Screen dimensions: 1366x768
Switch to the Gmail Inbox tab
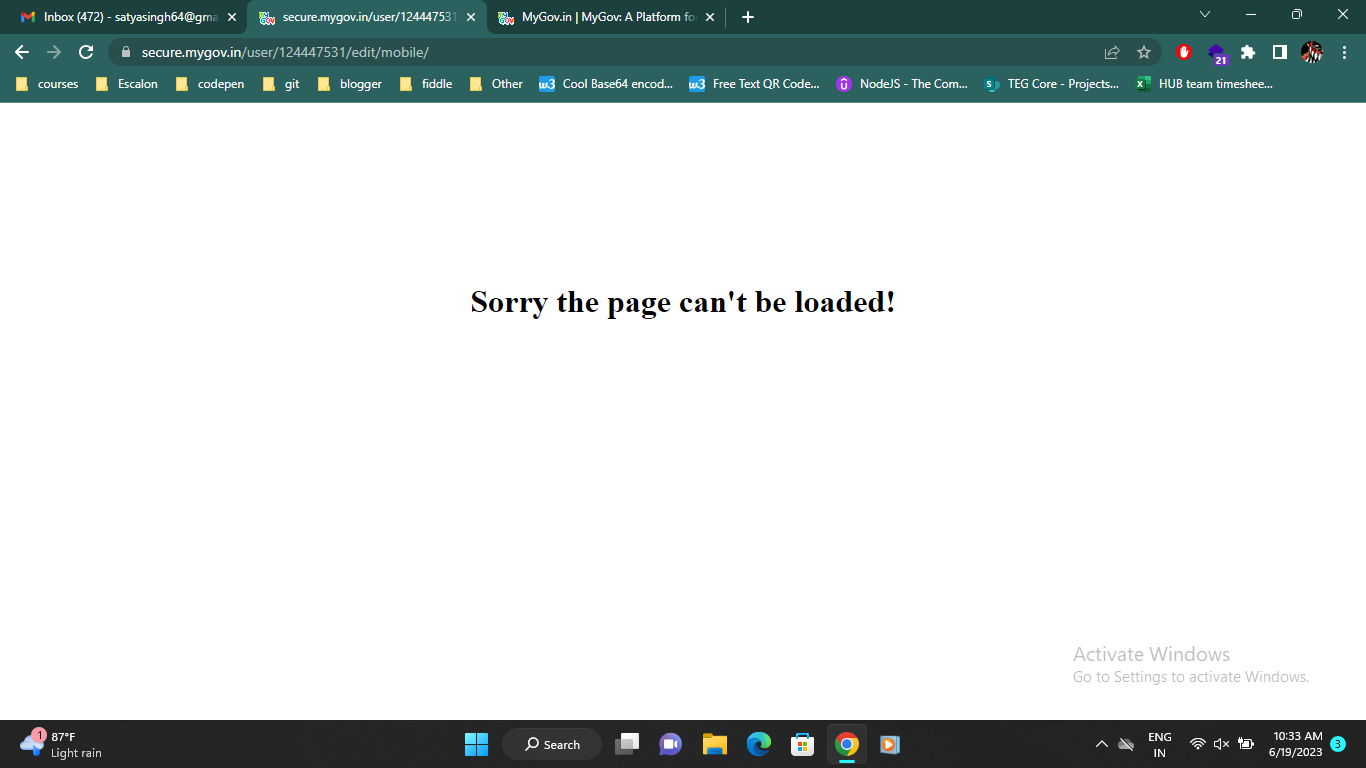[x=128, y=17]
